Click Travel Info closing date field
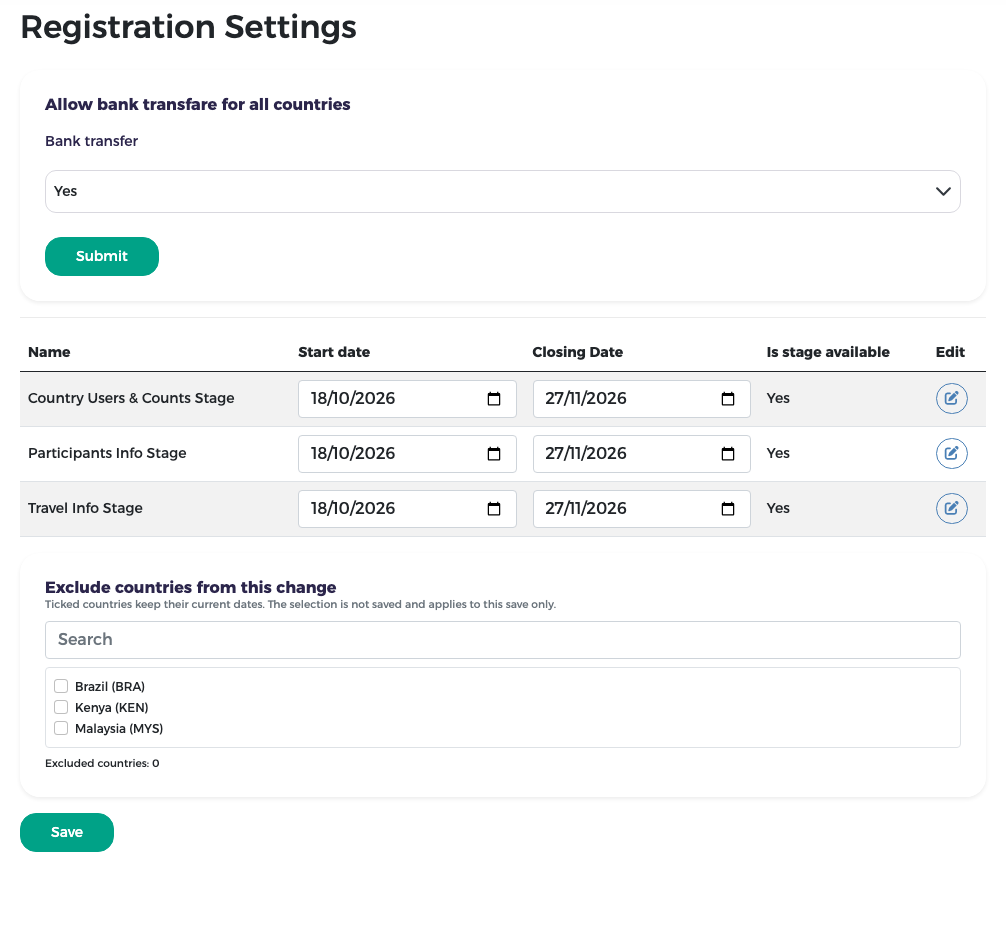 642,509
